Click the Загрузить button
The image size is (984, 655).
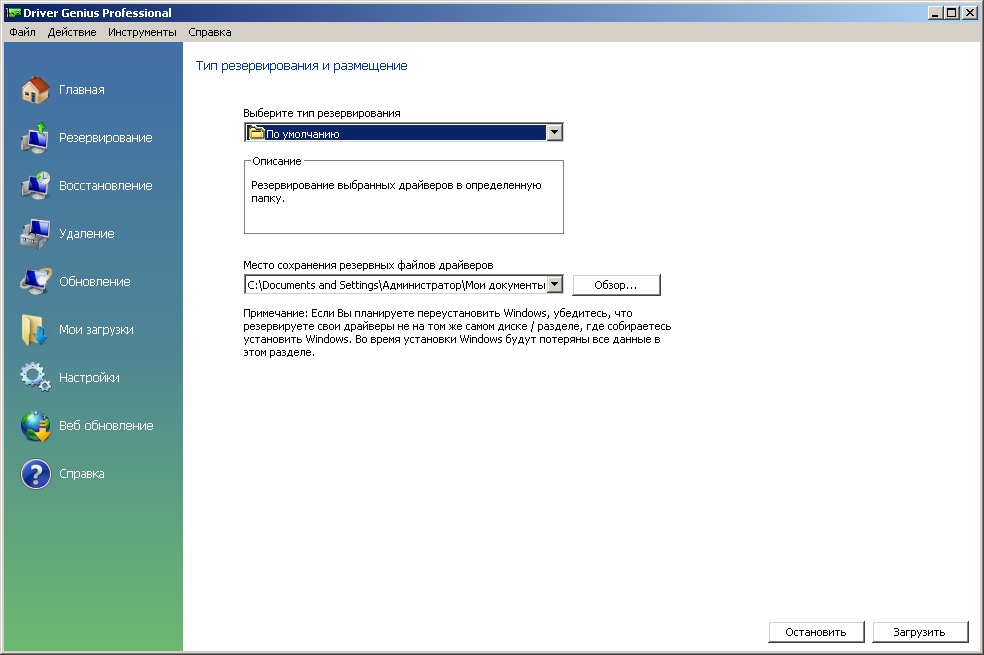[920, 632]
